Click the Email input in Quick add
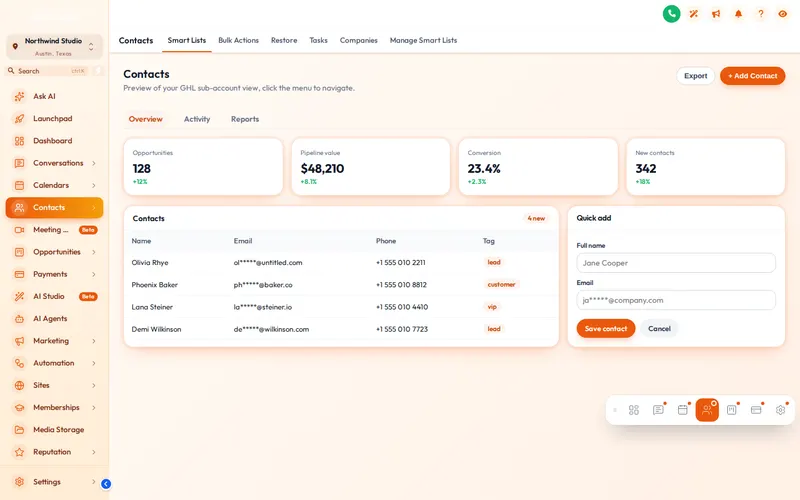The height and width of the screenshot is (500, 800). coord(676,300)
